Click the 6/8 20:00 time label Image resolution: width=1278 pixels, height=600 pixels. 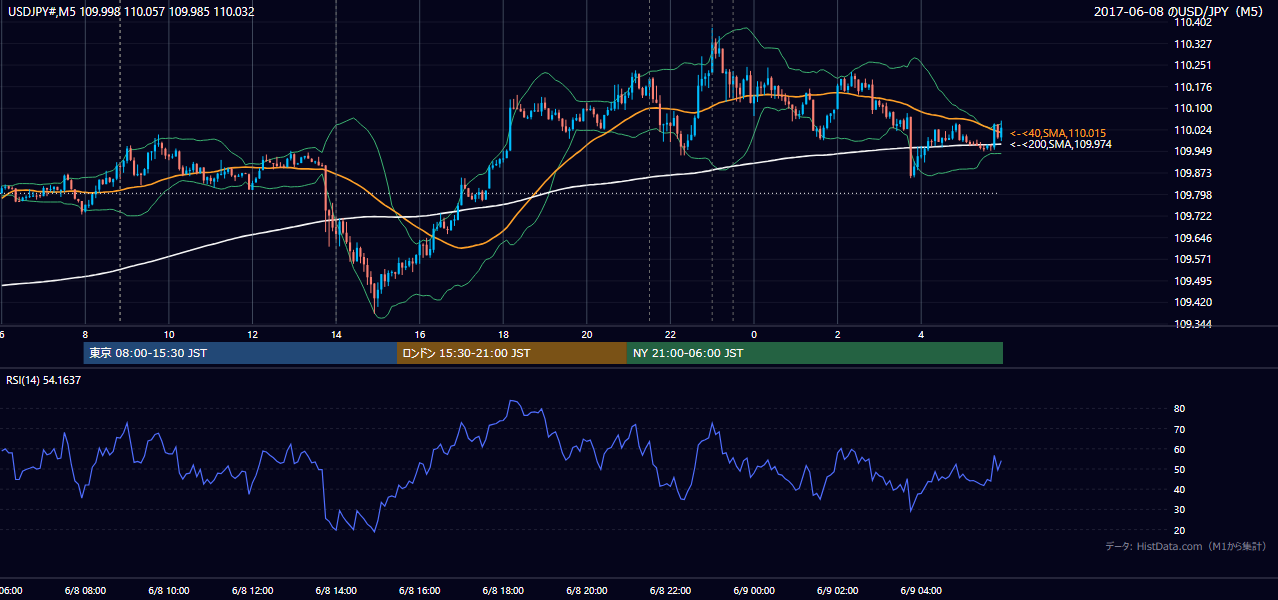pos(587,591)
